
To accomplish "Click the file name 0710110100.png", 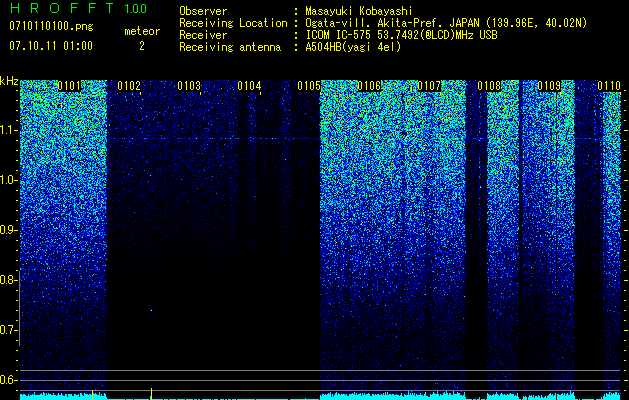I will pyautogui.click(x=51, y=26).
